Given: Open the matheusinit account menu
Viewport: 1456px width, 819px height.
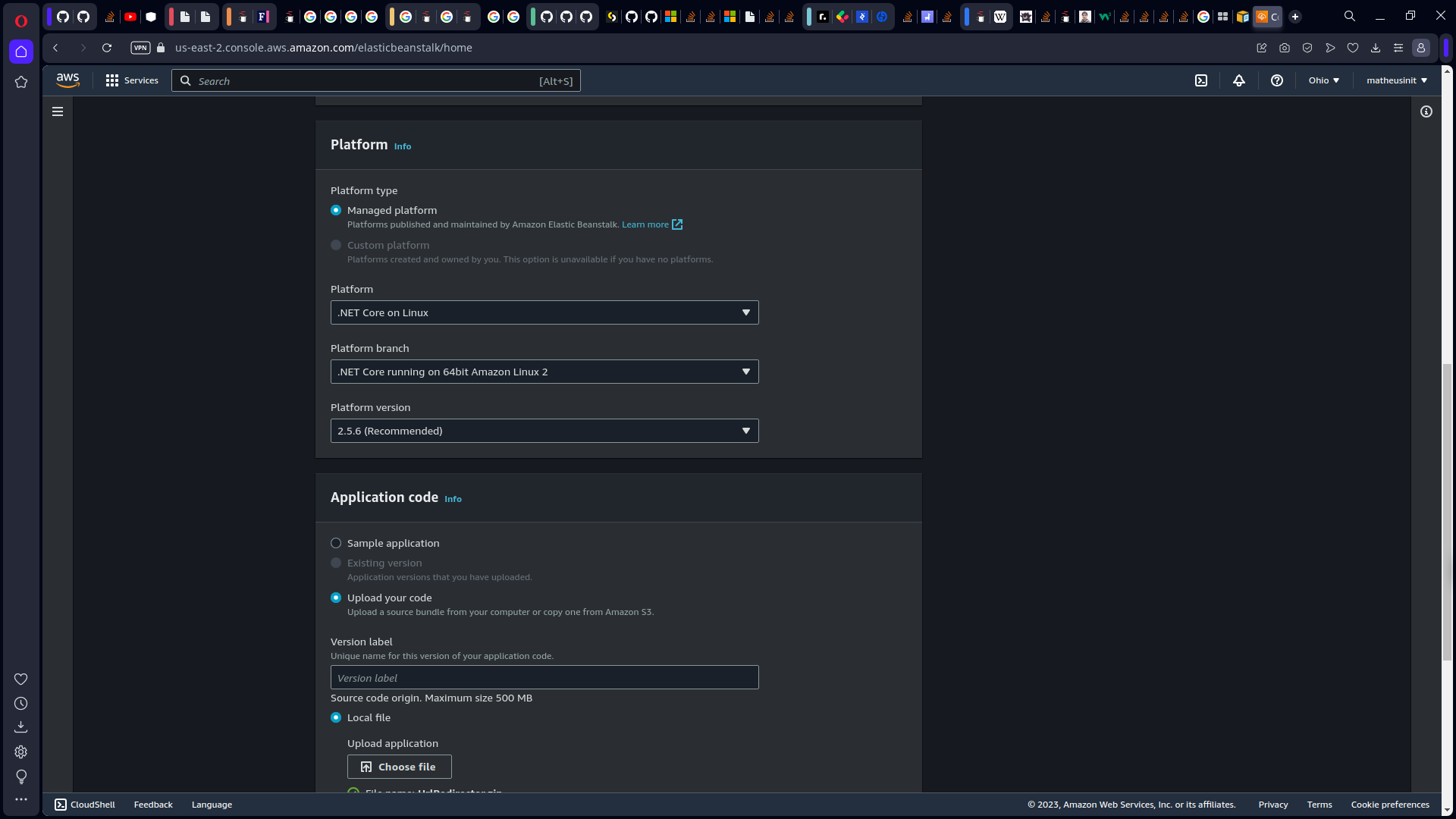Looking at the screenshot, I should (1396, 80).
